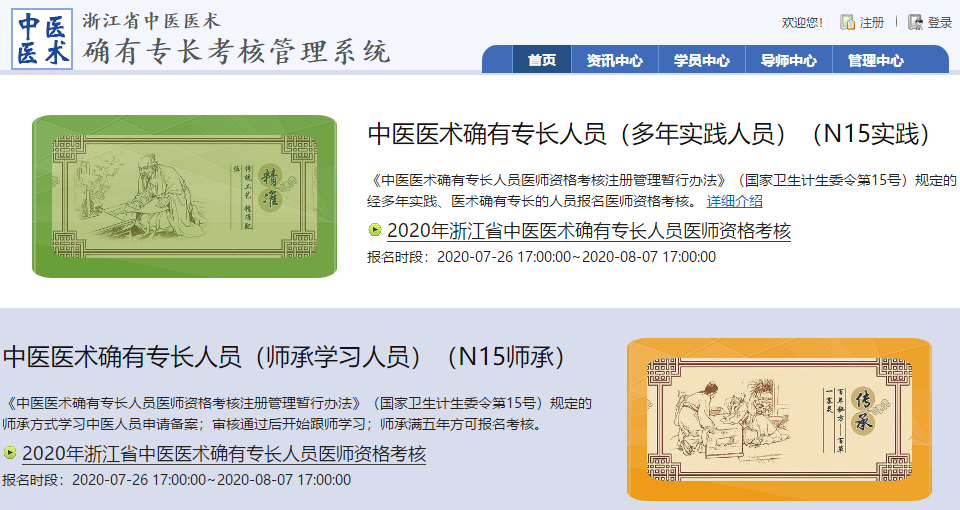
Task: Click the 详细介绍 link
Action: [735, 201]
